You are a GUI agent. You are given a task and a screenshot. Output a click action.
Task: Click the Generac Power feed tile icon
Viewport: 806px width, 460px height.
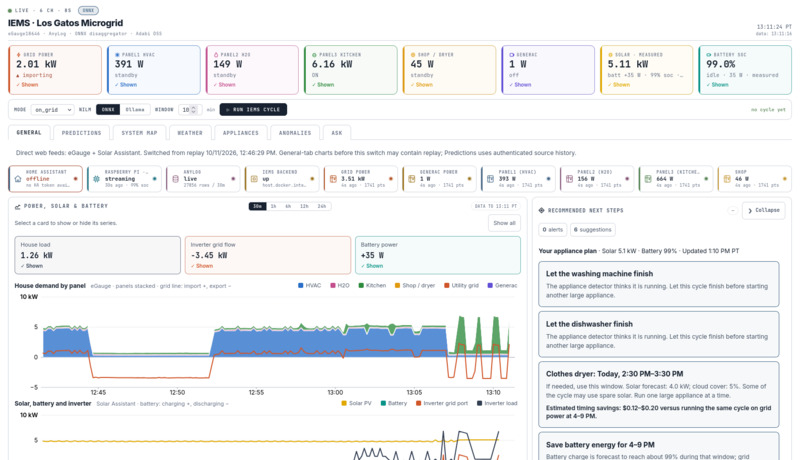pos(412,179)
